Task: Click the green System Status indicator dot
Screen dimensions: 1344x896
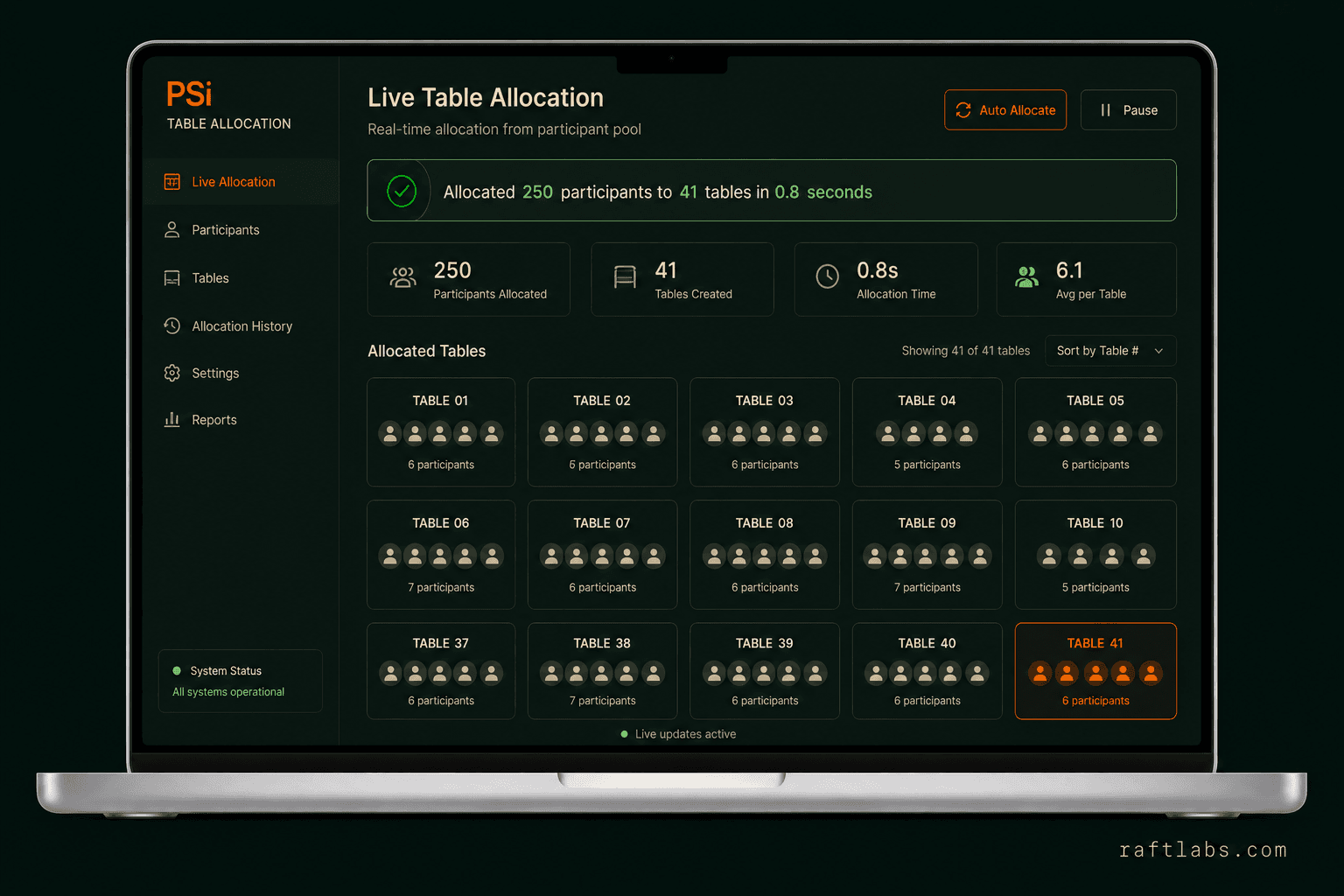Action: click(177, 671)
